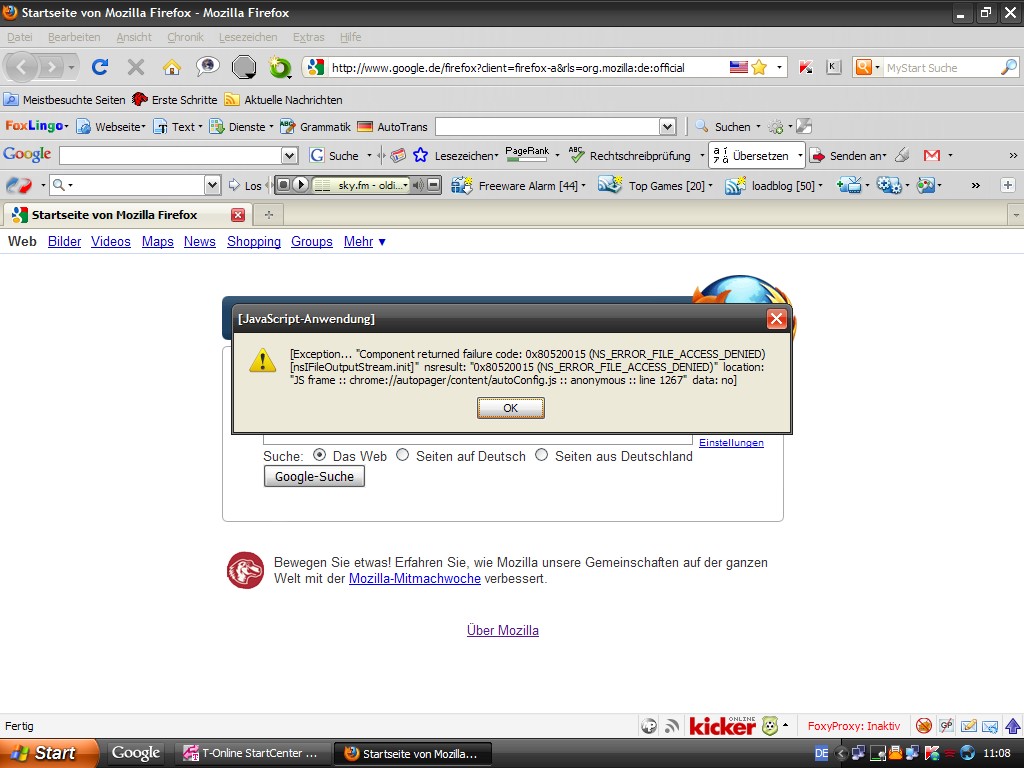Reload the page with the blue reload icon

click(x=100, y=67)
